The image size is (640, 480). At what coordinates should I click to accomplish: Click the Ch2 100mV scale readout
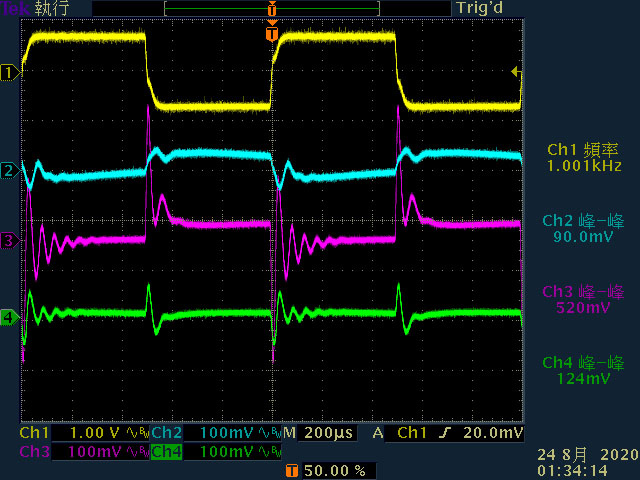tap(227, 433)
